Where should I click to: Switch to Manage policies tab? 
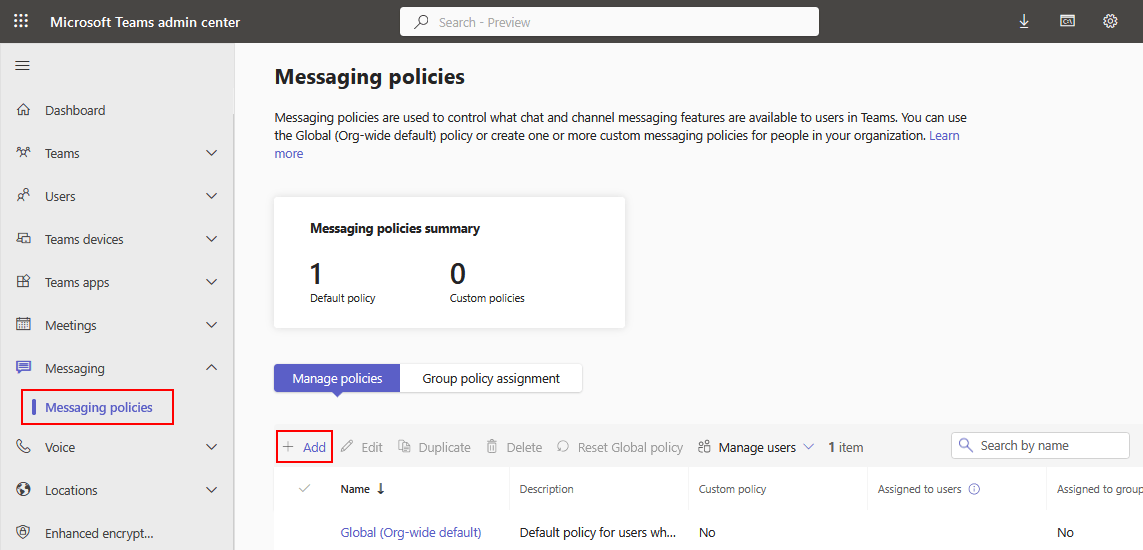337,378
